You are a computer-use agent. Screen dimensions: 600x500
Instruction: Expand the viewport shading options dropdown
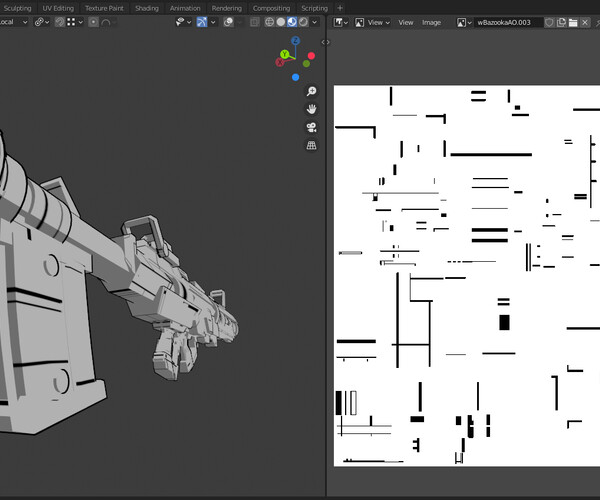(314, 22)
